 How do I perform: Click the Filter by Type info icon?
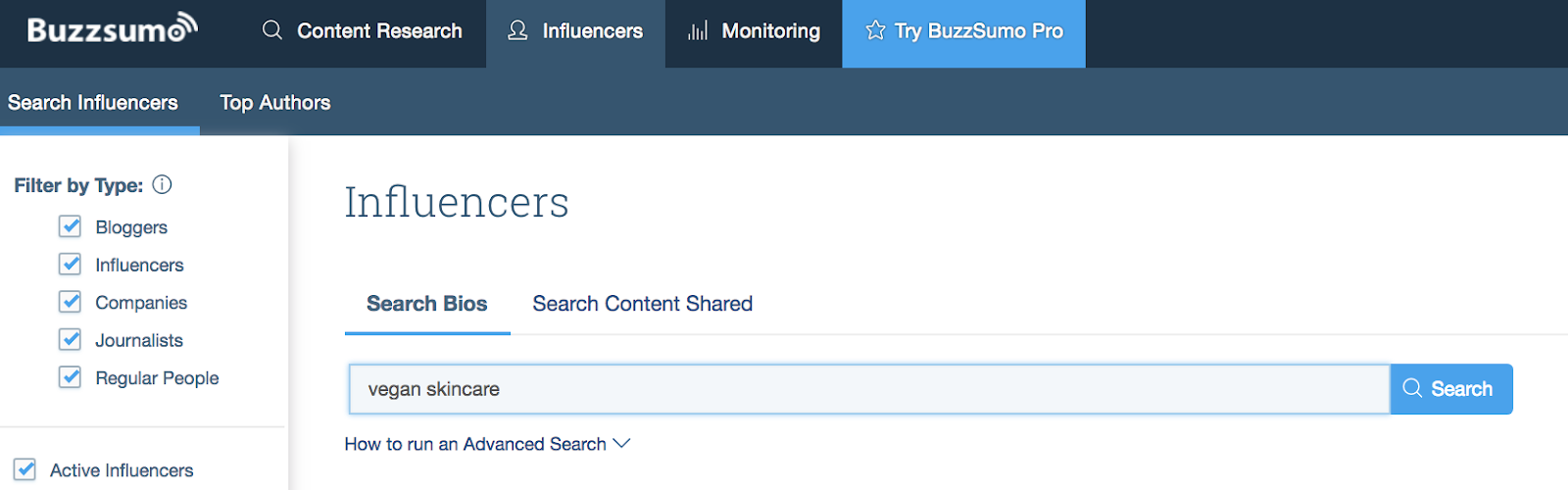163,184
